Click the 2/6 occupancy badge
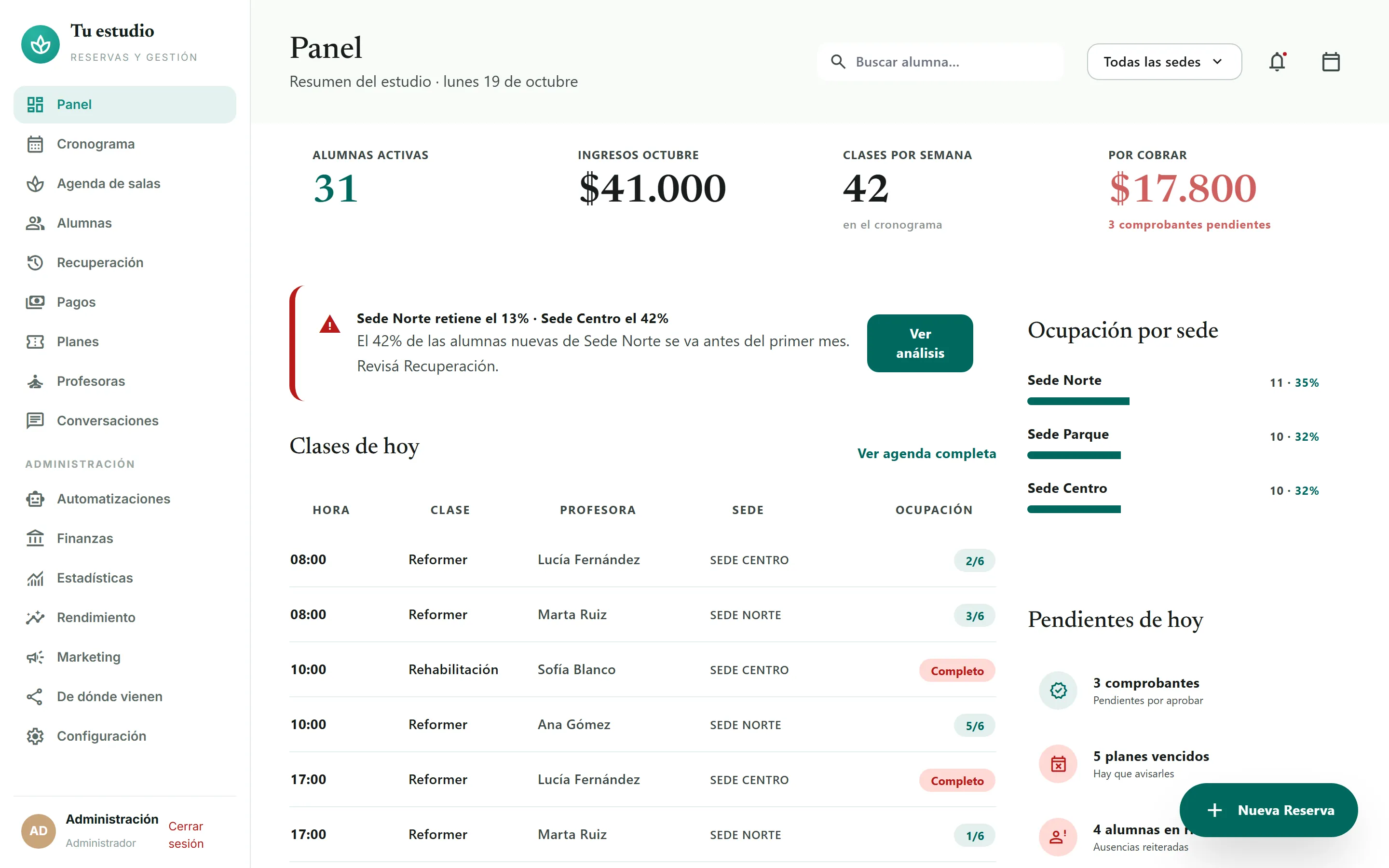Viewport: 1389px width, 868px height. (x=974, y=561)
